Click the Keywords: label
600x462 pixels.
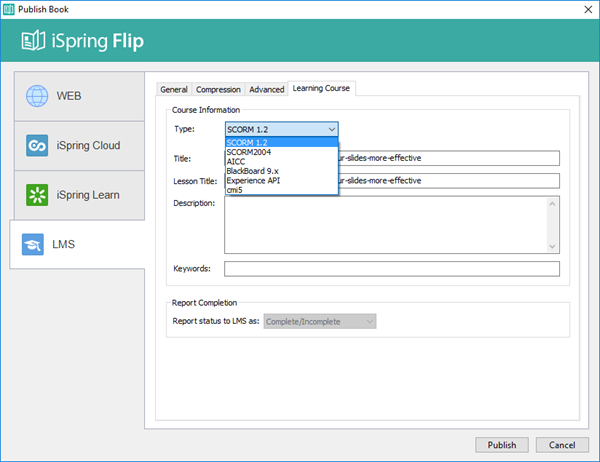192,269
